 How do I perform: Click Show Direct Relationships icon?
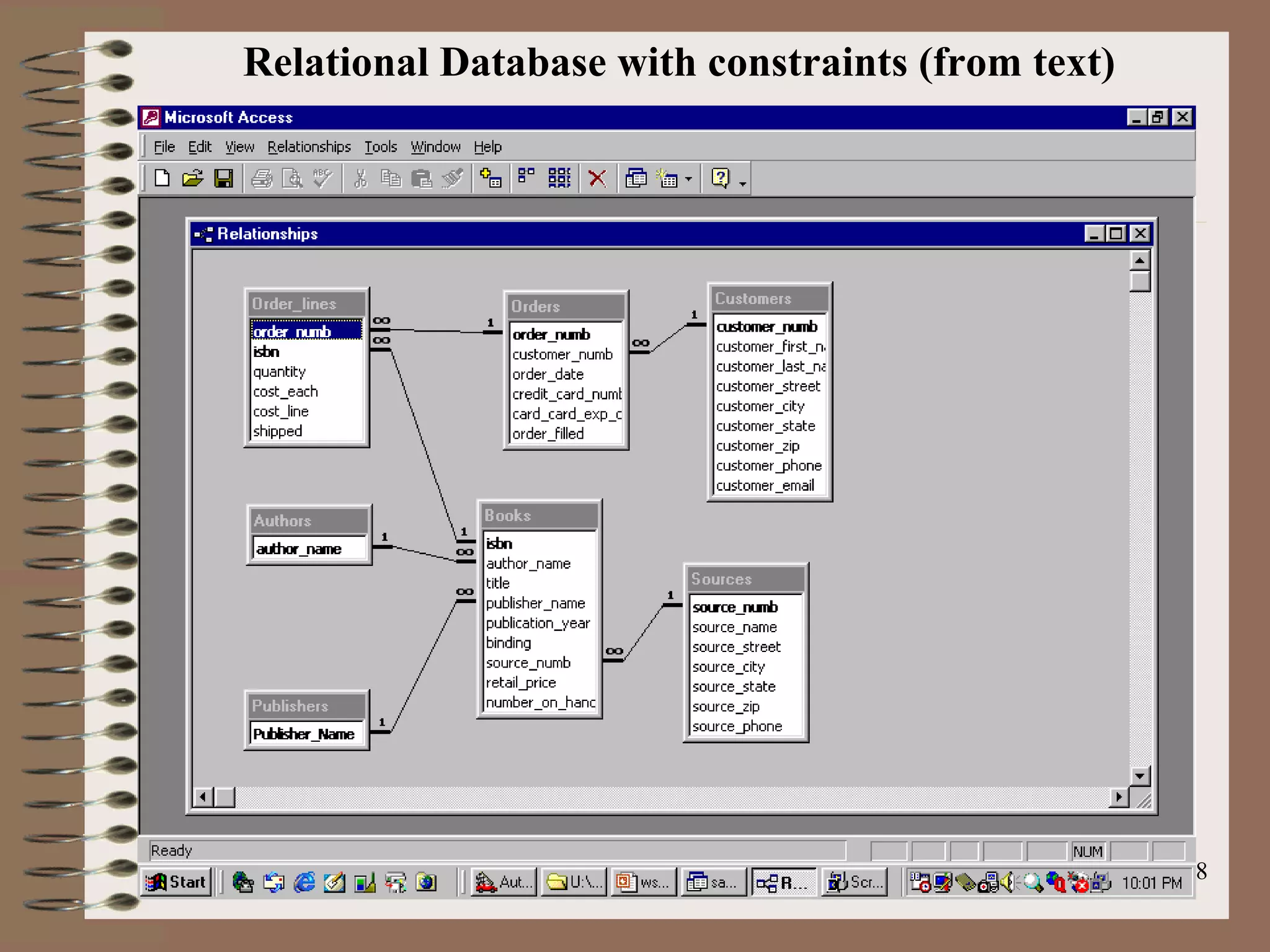click(x=526, y=178)
